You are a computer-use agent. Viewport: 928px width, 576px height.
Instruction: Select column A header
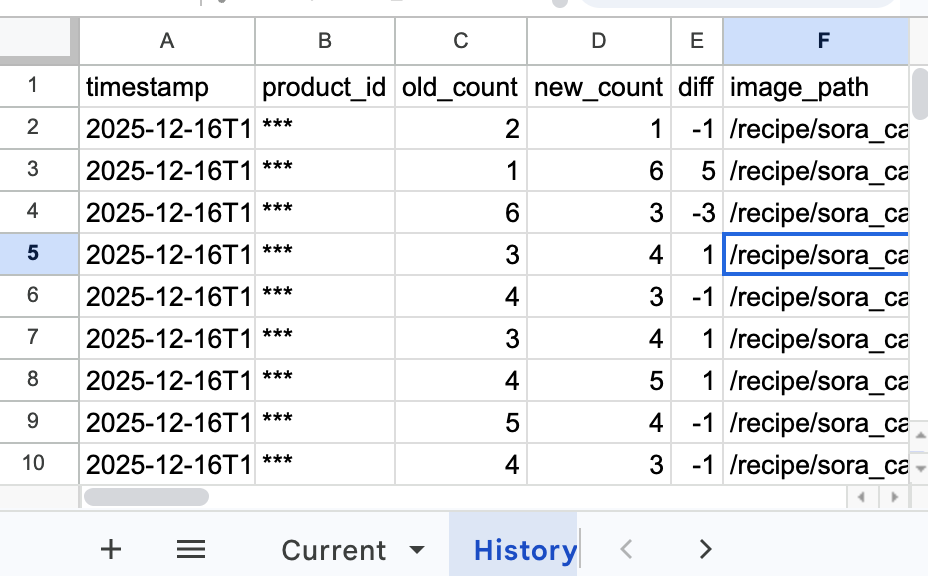coord(167,41)
